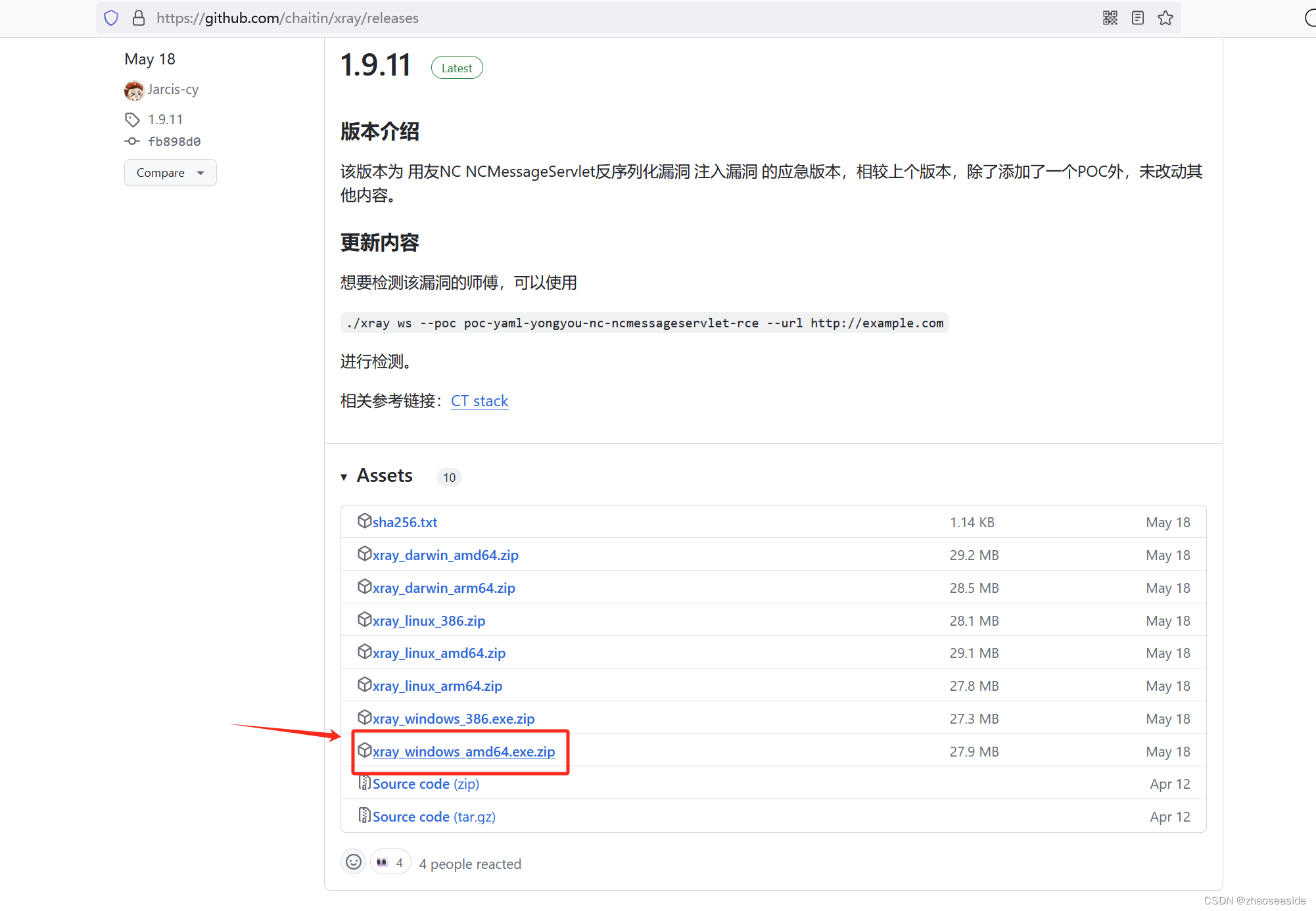Screen dimensions: 1316x911
Task: Collapse the Assets section
Action: tap(344, 477)
